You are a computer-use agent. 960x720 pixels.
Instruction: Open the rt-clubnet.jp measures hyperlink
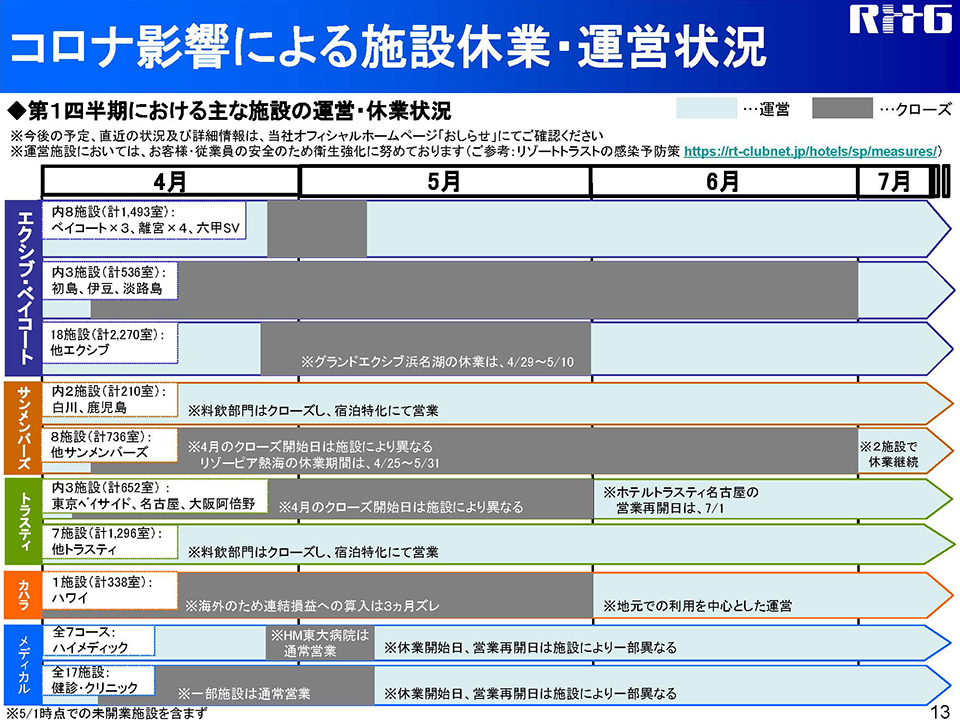click(810, 151)
